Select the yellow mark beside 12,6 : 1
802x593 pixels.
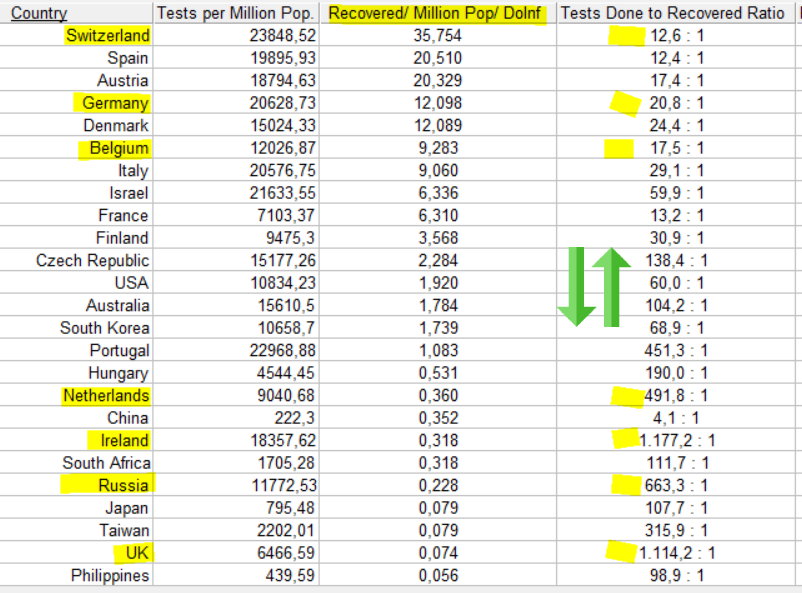point(627,36)
